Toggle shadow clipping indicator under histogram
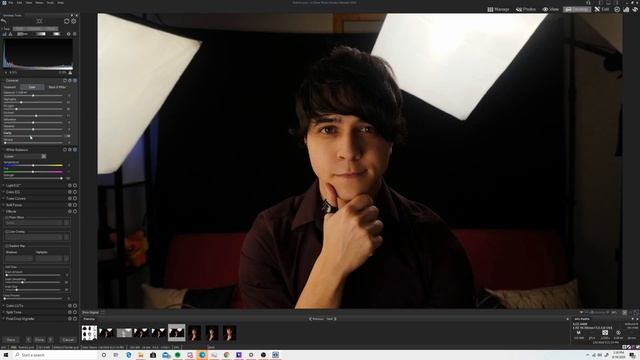640x360 pixels. [x=6, y=73]
